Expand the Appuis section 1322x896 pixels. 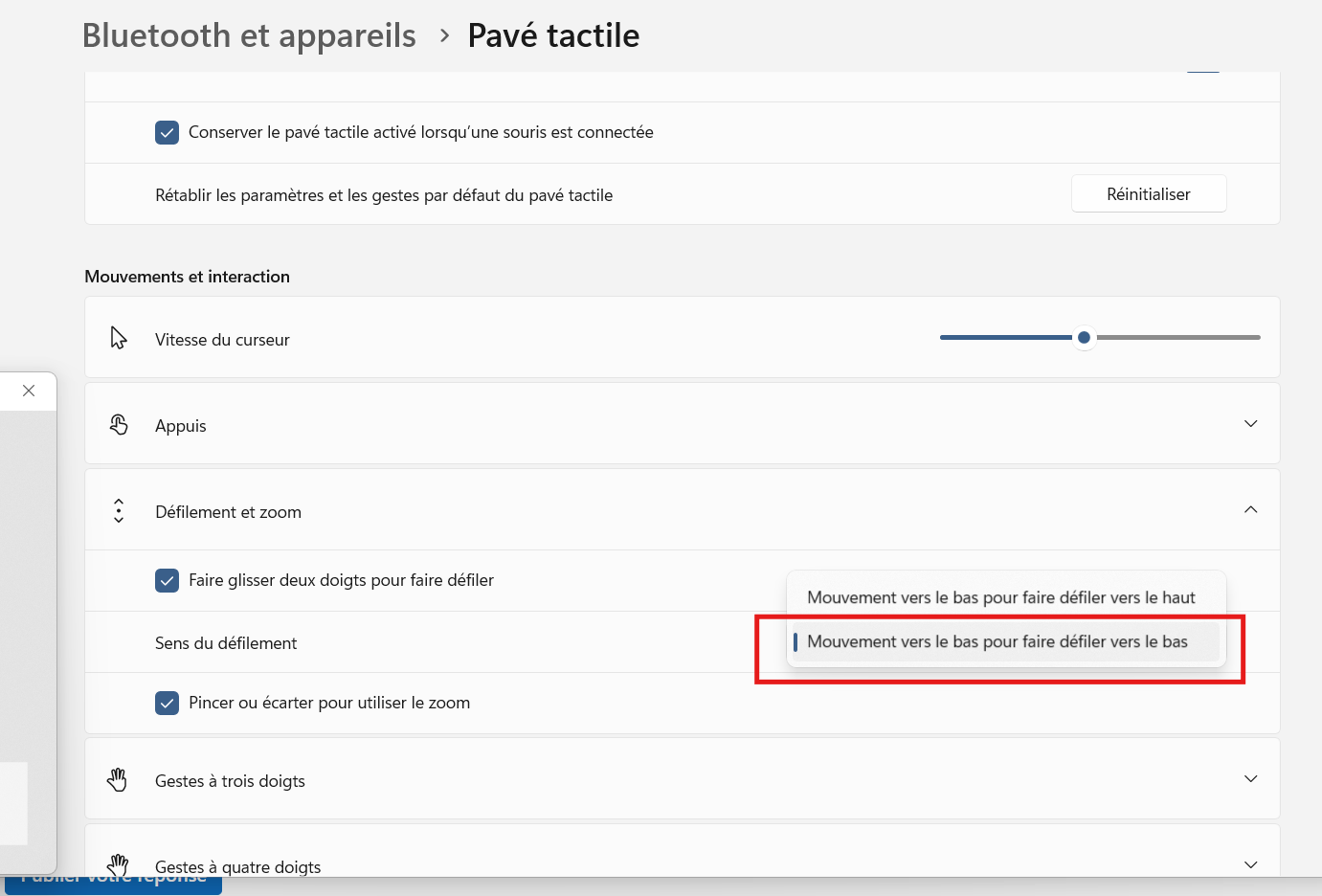pos(1250,422)
